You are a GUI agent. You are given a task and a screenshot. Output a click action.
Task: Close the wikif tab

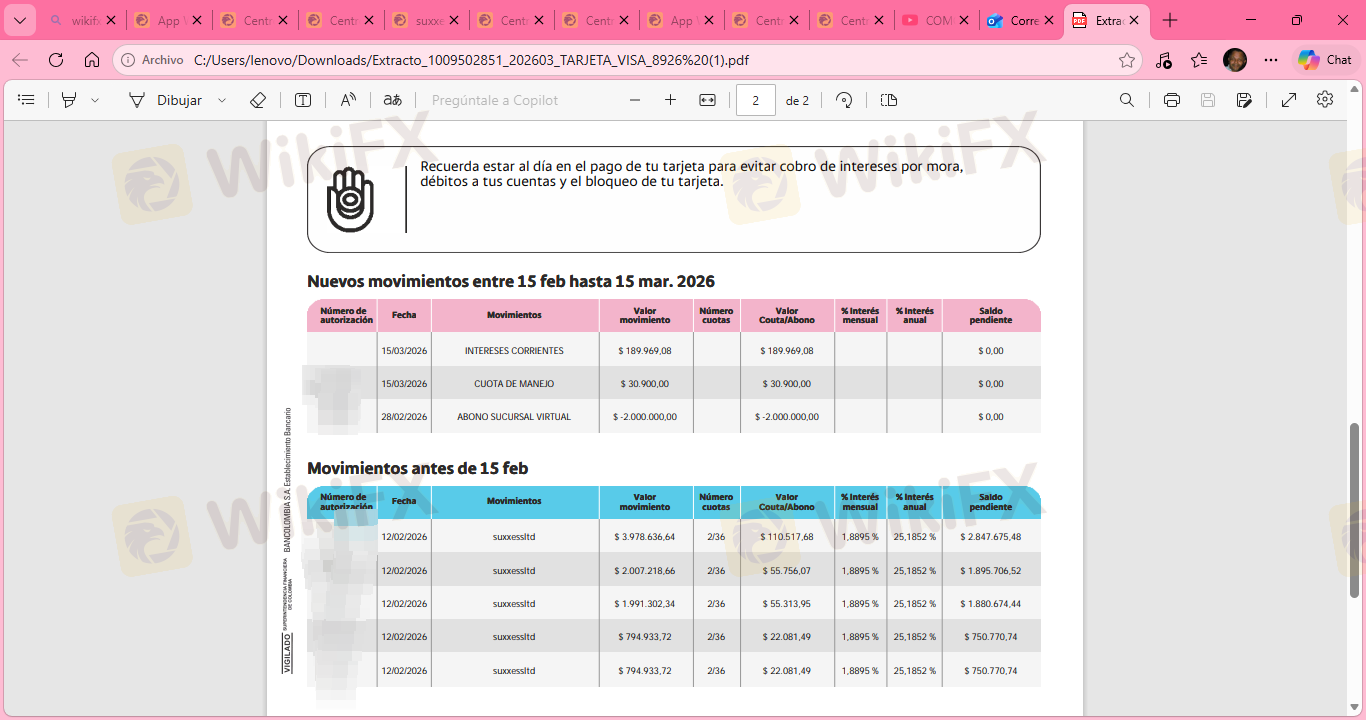point(110,20)
